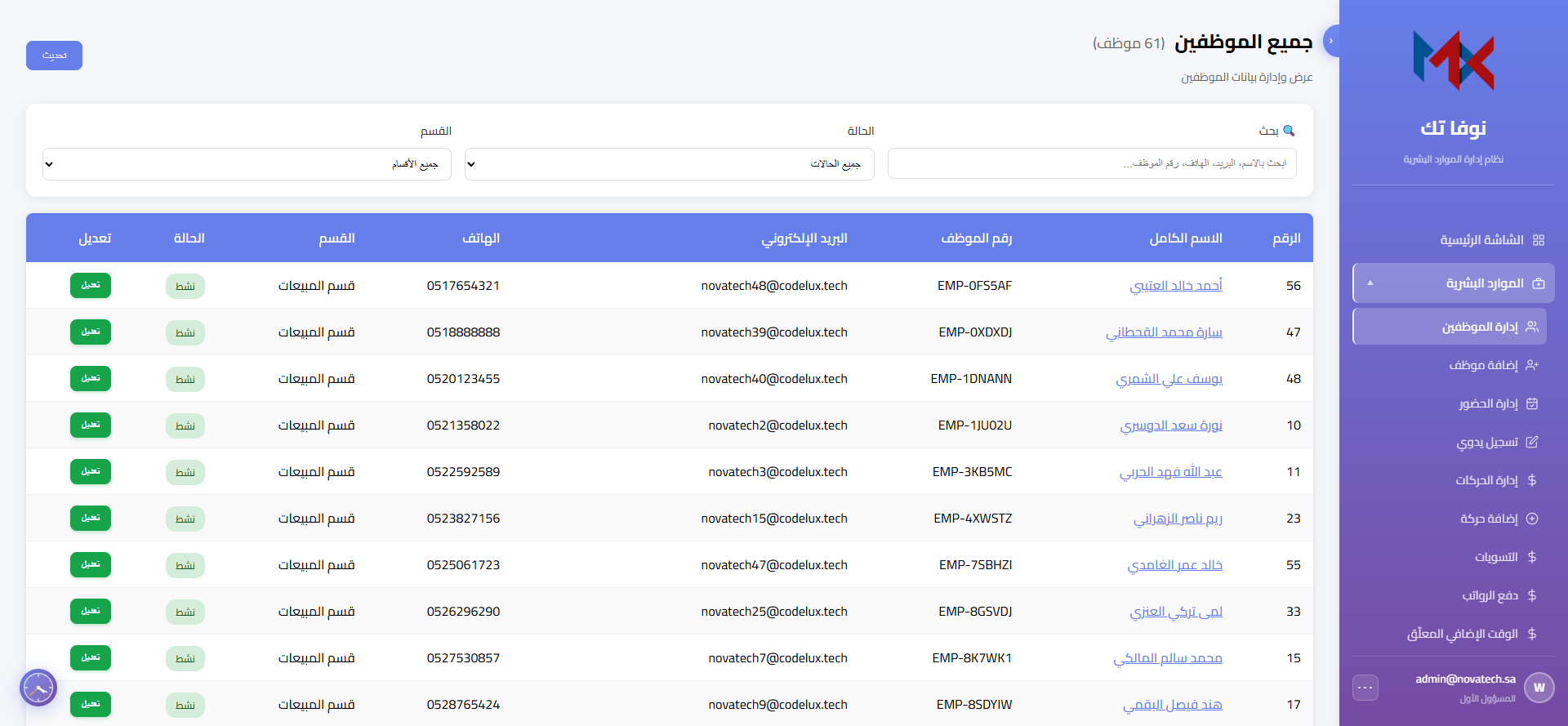The height and width of the screenshot is (726, 1568).
Task: Click the تحديث refresh button
Action: [x=54, y=56]
